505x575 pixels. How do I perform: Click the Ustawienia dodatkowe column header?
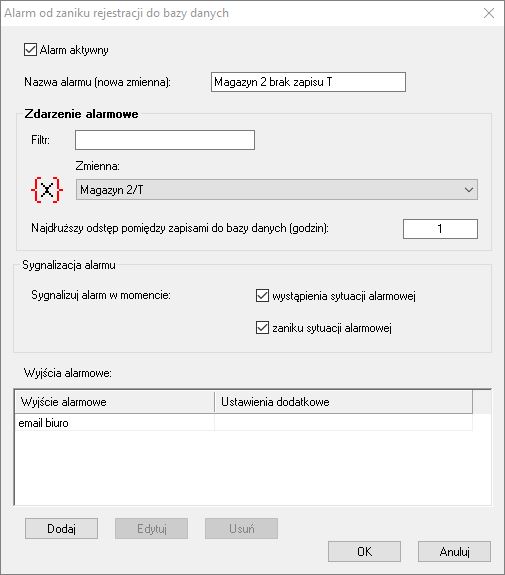click(x=343, y=402)
